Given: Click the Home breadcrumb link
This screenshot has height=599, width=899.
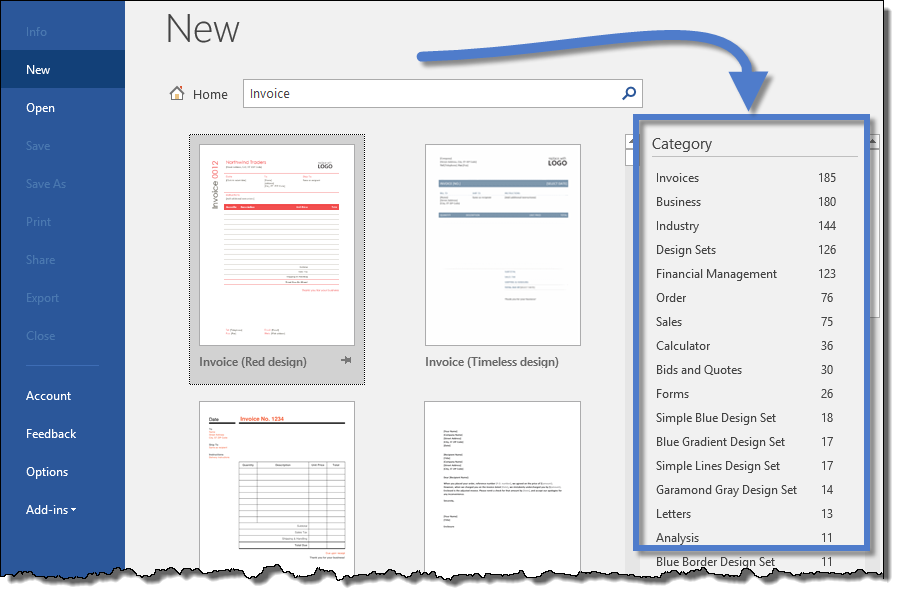Looking at the screenshot, I should (210, 94).
